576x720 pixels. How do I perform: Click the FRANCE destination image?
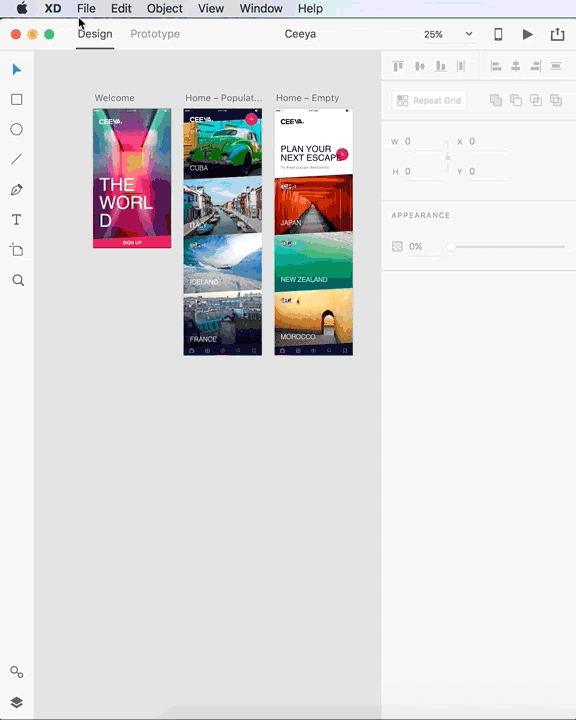click(223, 319)
